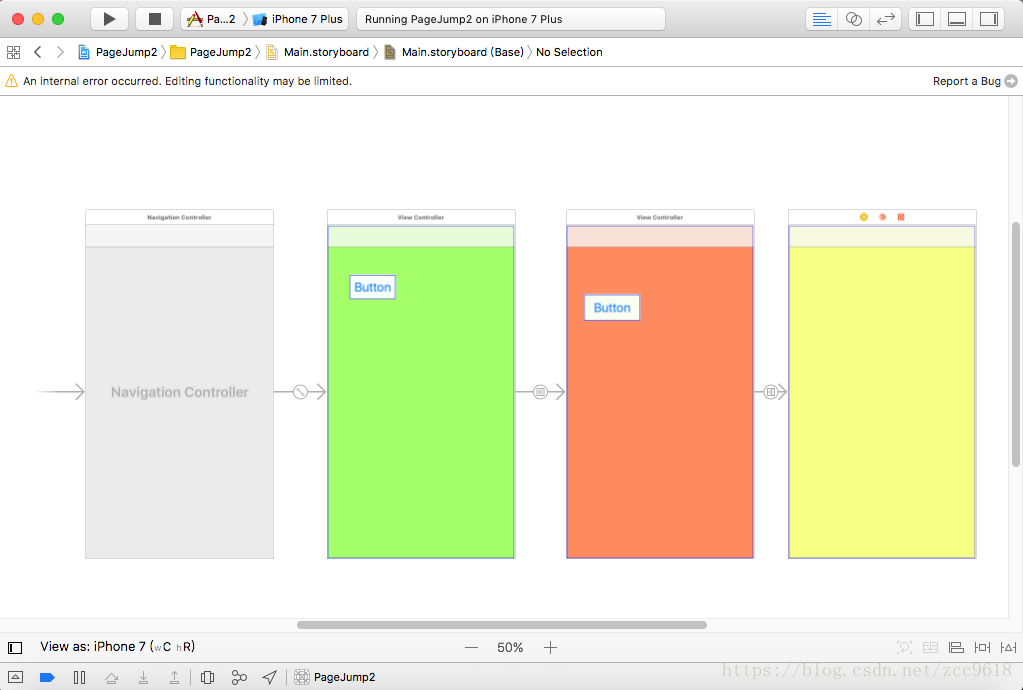1023x690 pixels.
Task: Click the segue from orange to yellow scene
Action: [x=771, y=392]
